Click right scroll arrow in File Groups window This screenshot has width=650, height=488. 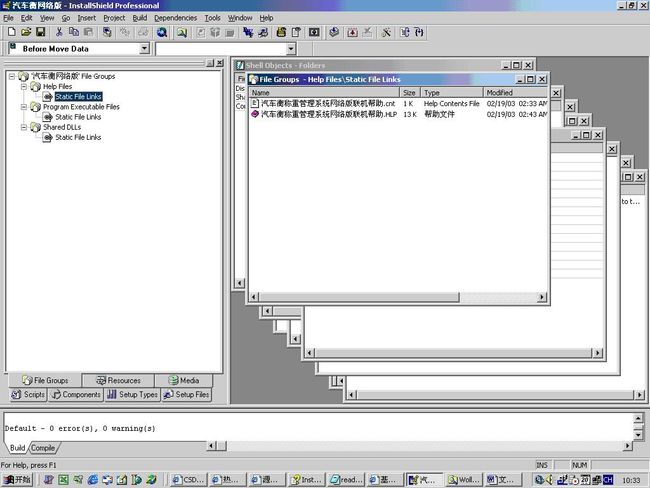(x=541, y=297)
